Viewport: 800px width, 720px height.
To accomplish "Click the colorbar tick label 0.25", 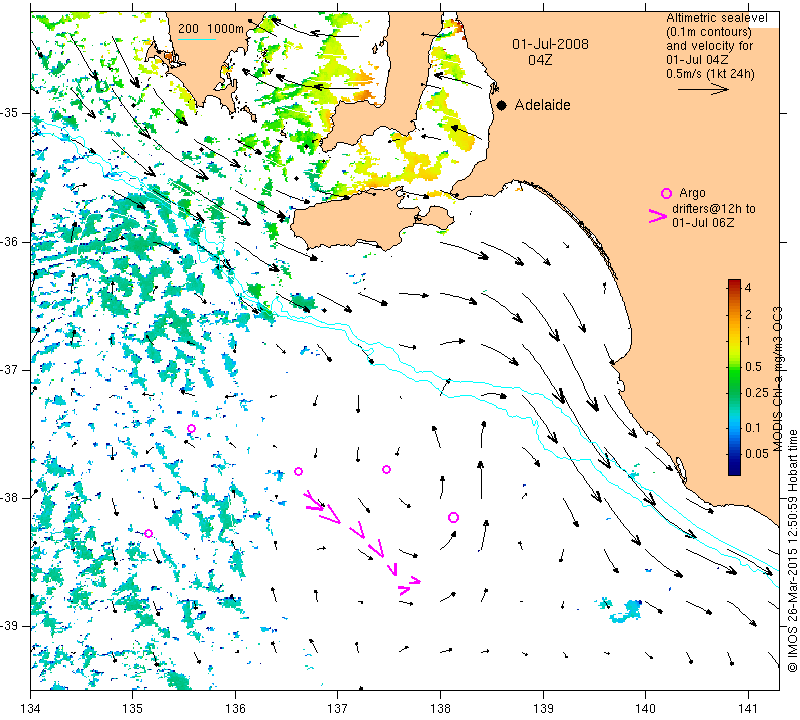I will pyautogui.click(x=757, y=392).
